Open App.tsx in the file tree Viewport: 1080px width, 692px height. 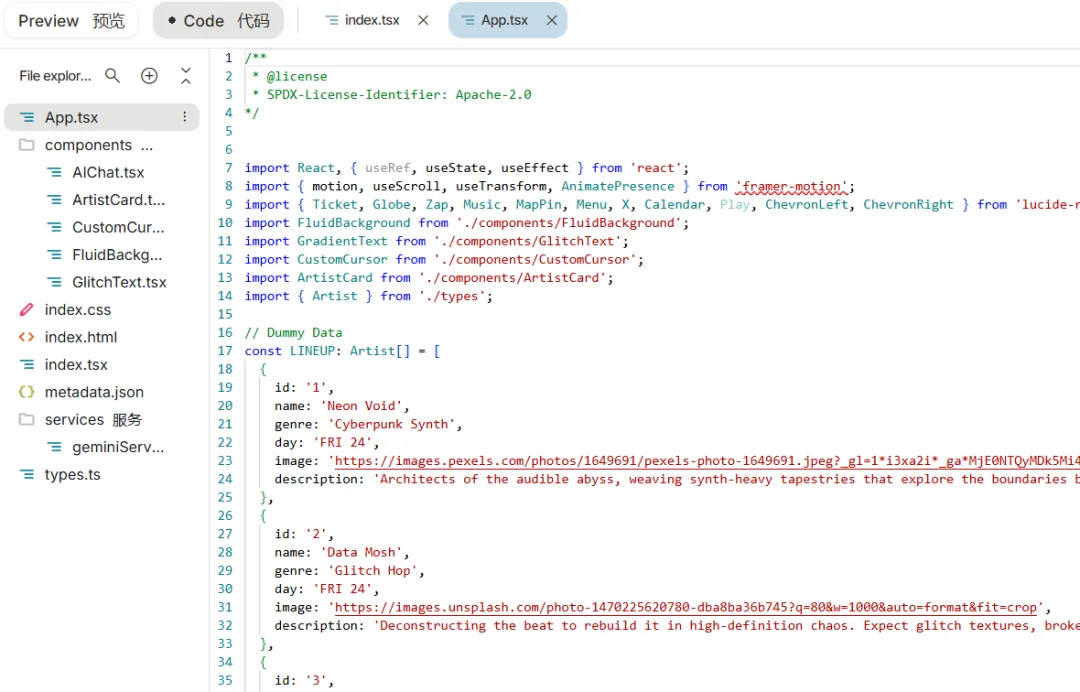pos(102,118)
